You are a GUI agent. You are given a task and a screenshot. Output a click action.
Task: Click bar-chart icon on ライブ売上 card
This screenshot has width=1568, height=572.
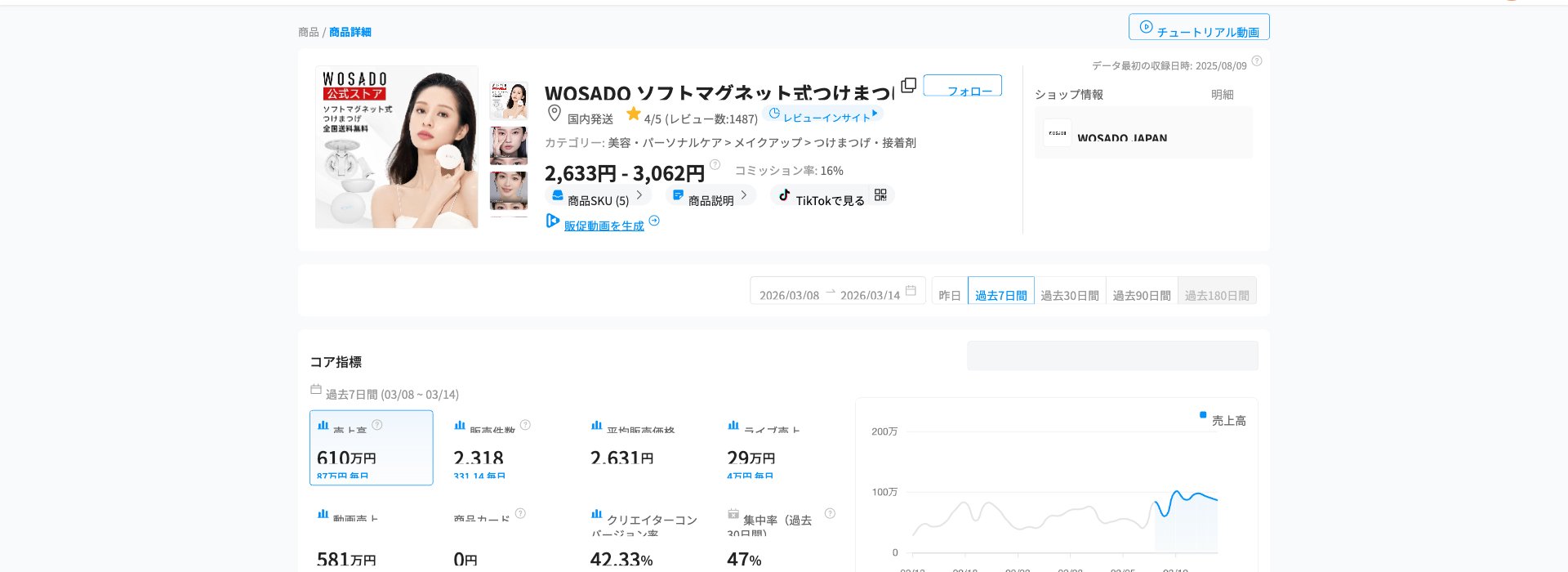point(733,425)
